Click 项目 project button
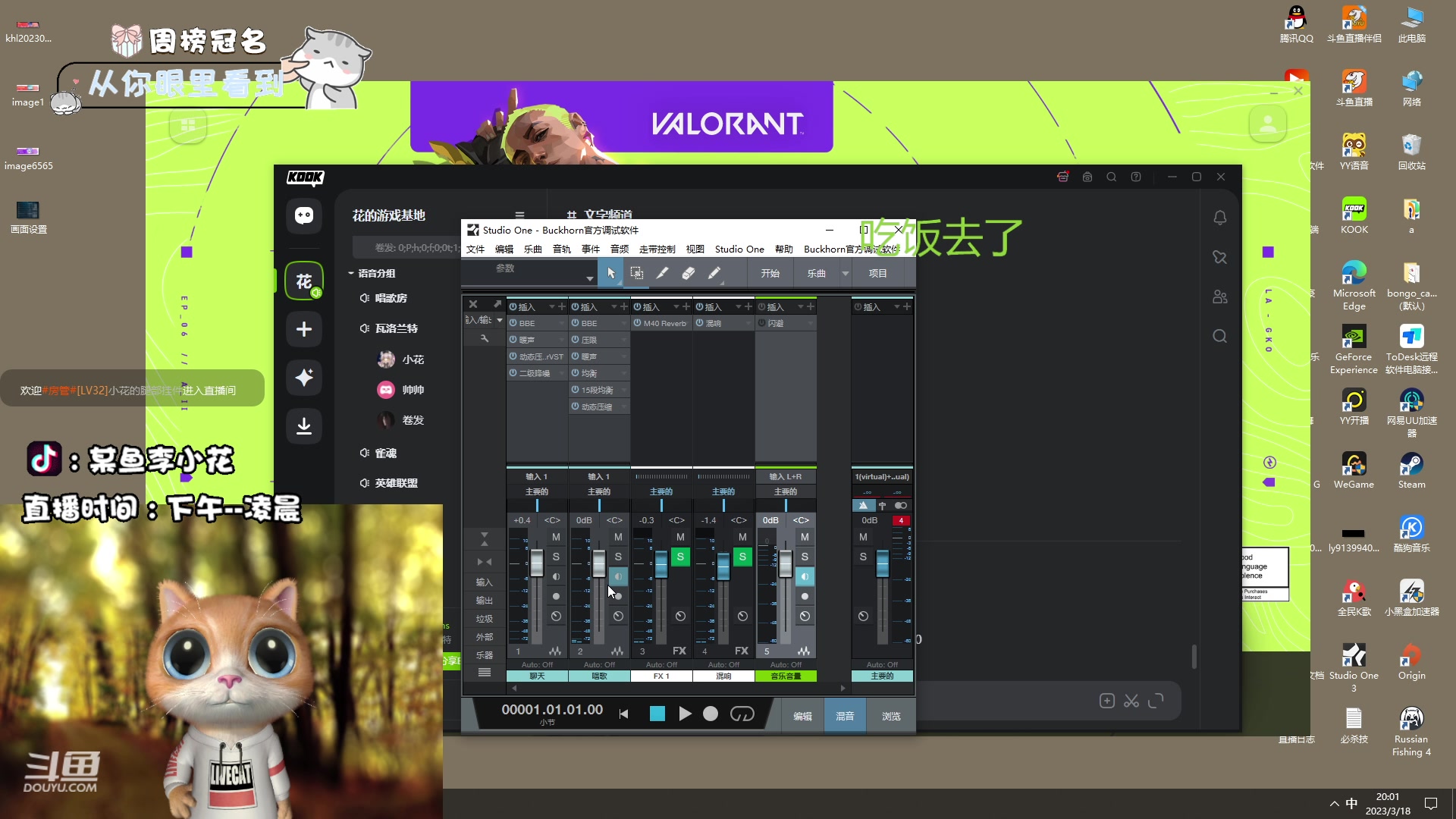This screenshot has width=1456, height=819. pyautogui.click(x=878, y=274)
